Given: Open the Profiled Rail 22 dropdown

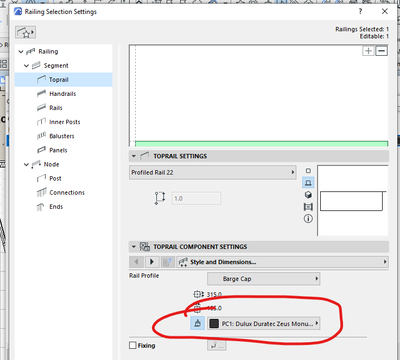Looking at the screenshot, I should pos(213,172).
